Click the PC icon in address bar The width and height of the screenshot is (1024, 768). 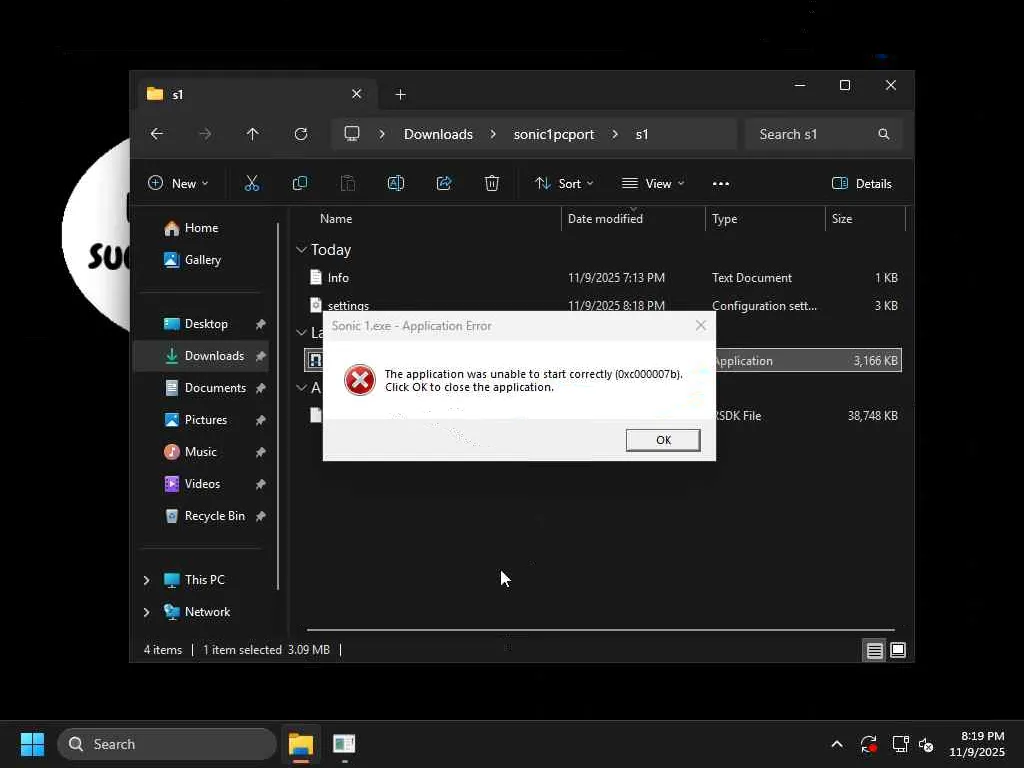coord(352,134)
